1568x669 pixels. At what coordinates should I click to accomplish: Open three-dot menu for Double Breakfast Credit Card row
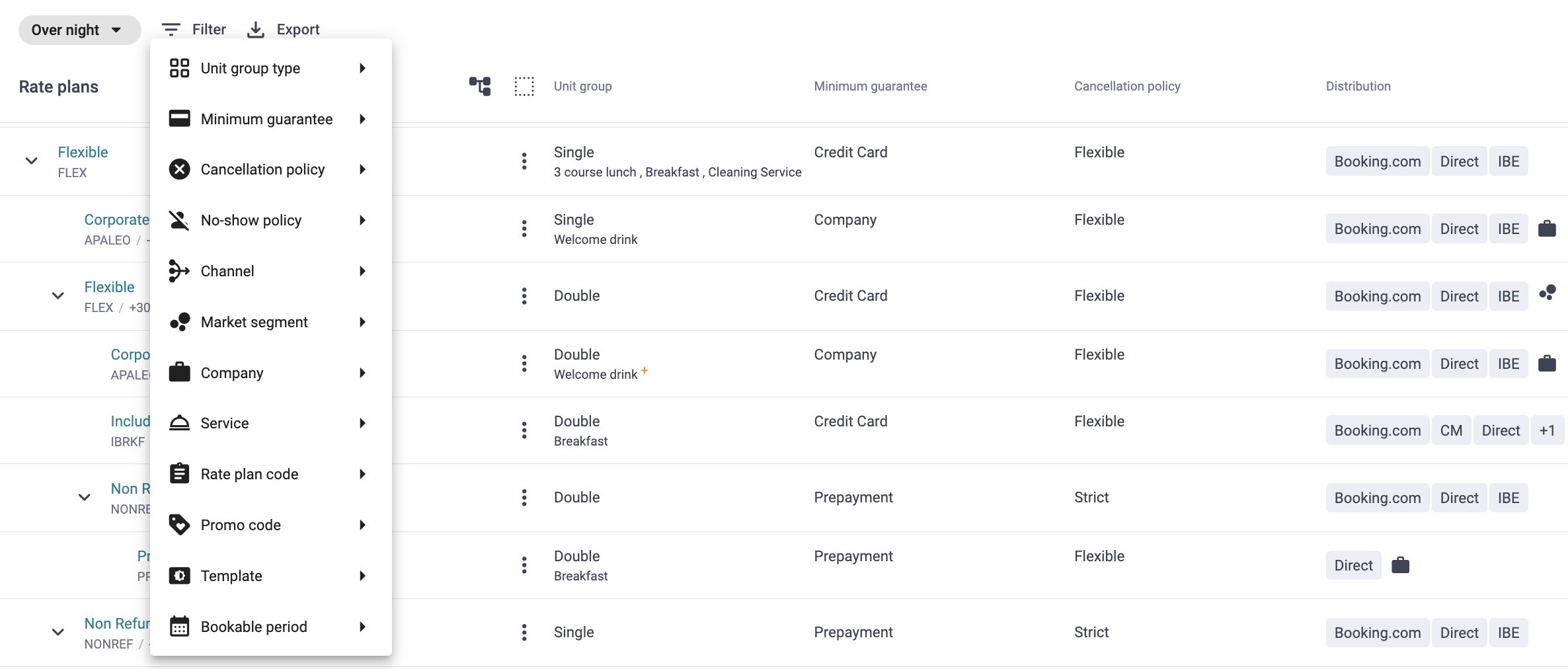(524, 430)
